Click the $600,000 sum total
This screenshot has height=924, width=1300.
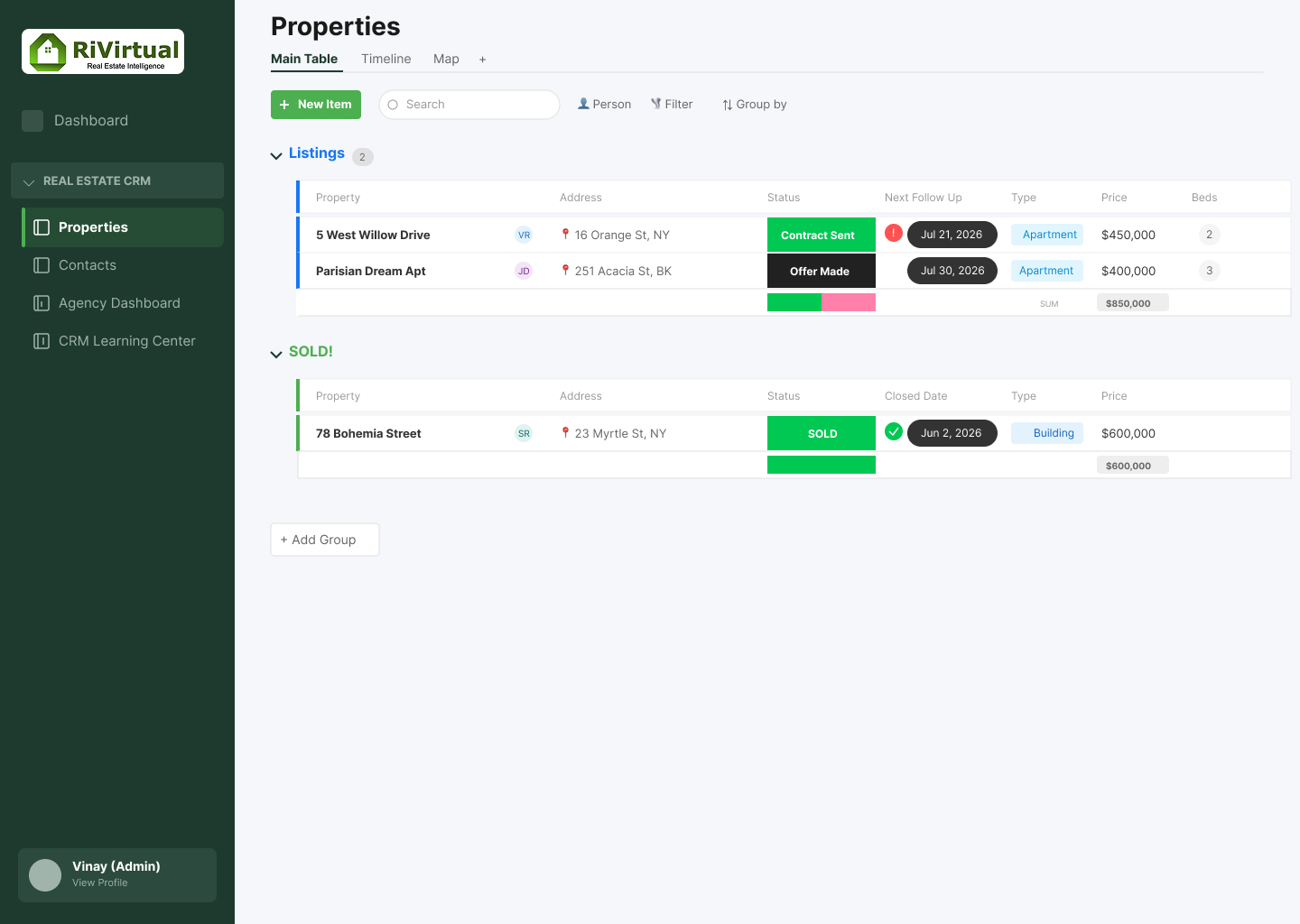pyautogui.click(x=1133, y=466)
